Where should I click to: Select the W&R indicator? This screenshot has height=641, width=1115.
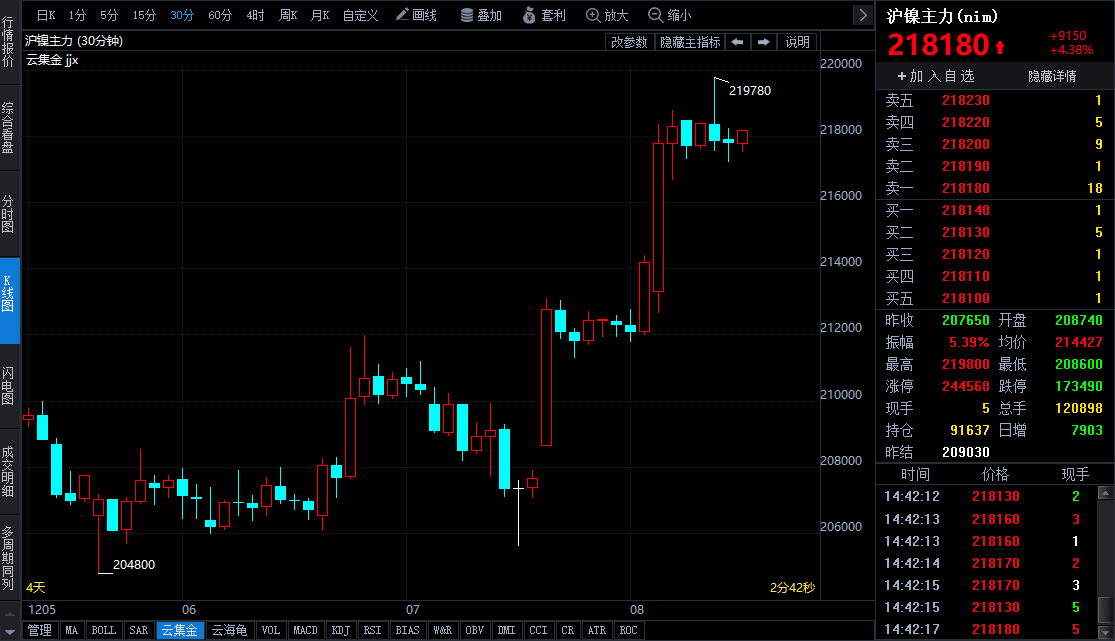pos(442,630)
